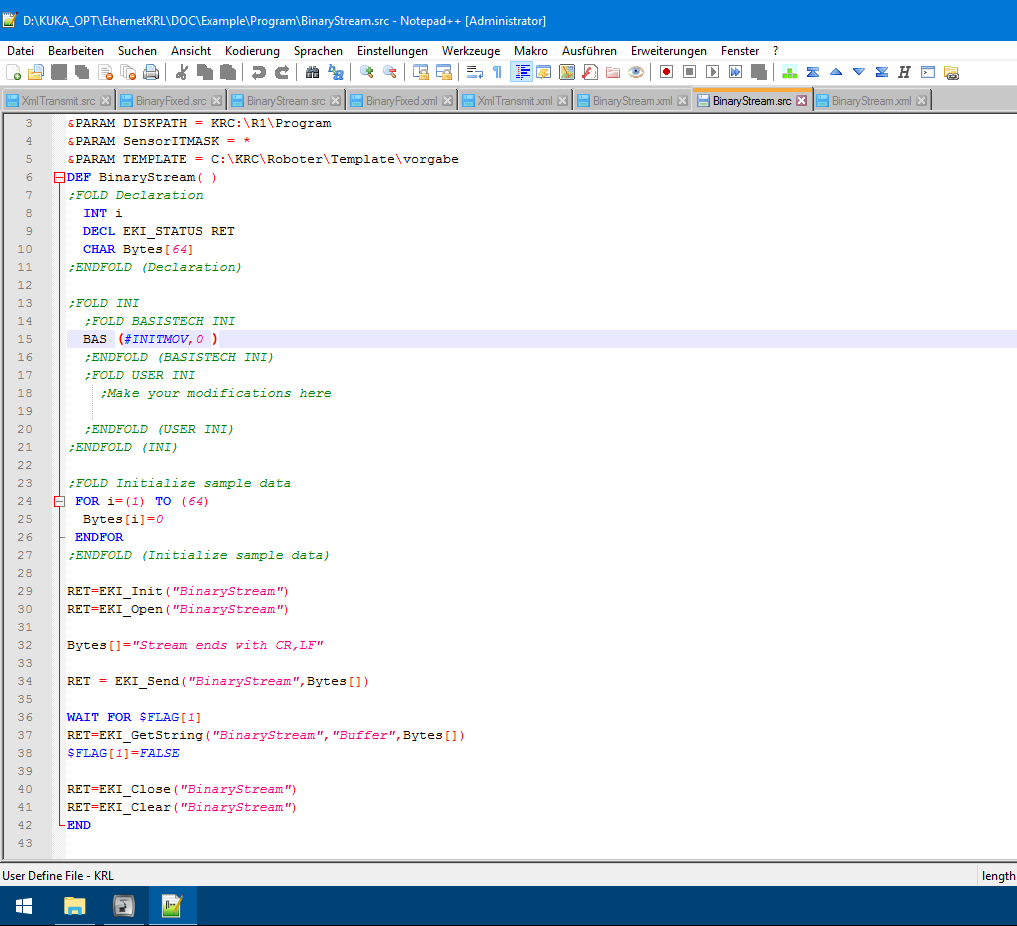The width and height of the screenshot is (1017, 926).
Task: Click the EKI_Send code line
Action: coord(218,681)
